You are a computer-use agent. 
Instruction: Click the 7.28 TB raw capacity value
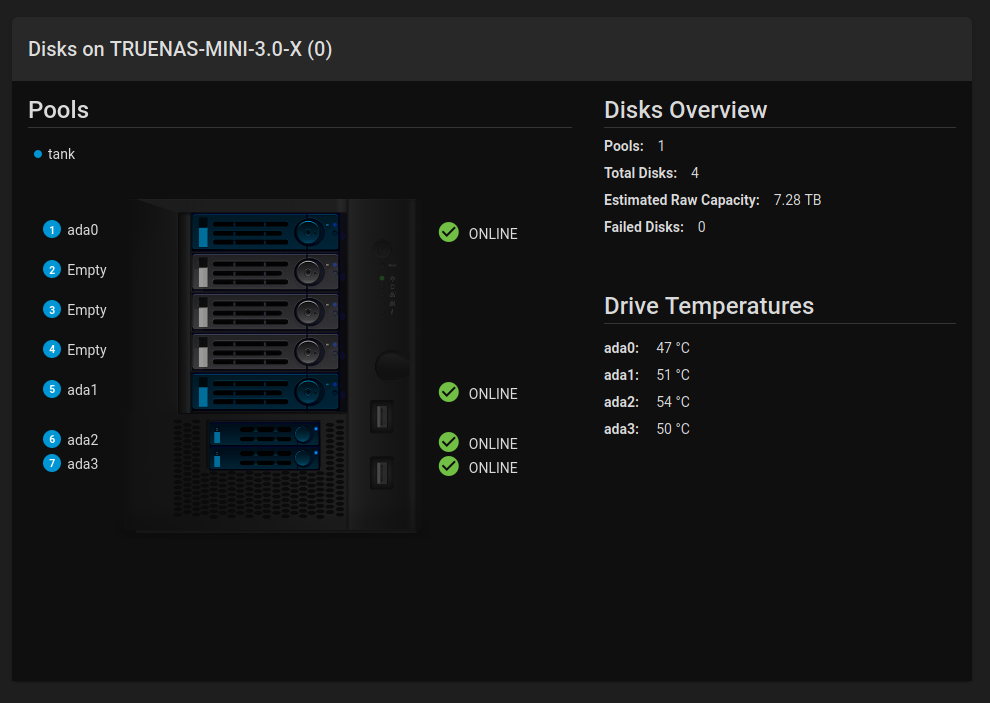797,200
